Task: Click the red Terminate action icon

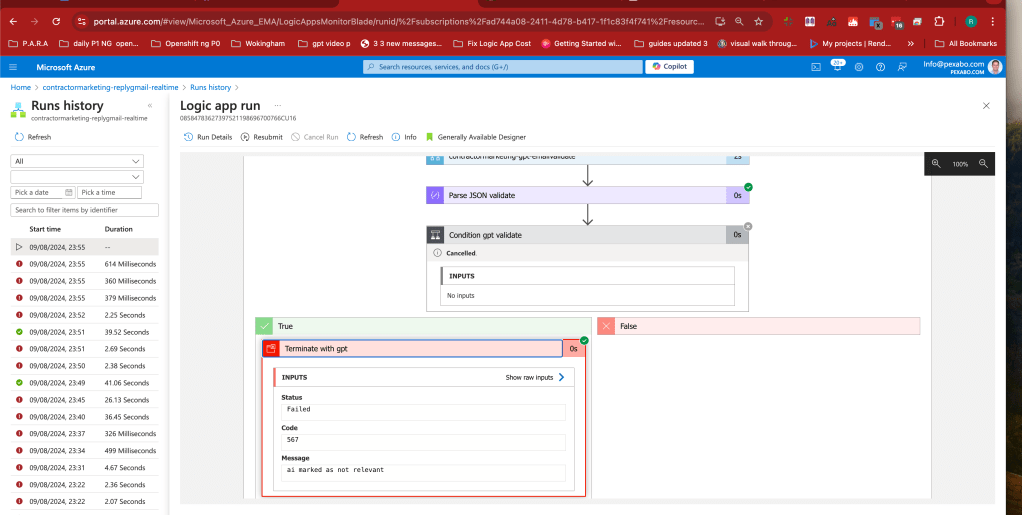Action: click(x=271, y=349)
